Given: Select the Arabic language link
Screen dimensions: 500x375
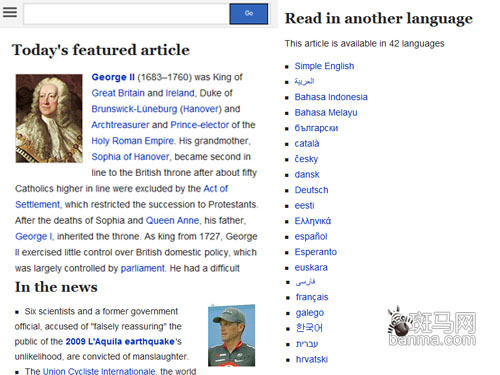Looking at the screenshot, I should tap(304, 81).
